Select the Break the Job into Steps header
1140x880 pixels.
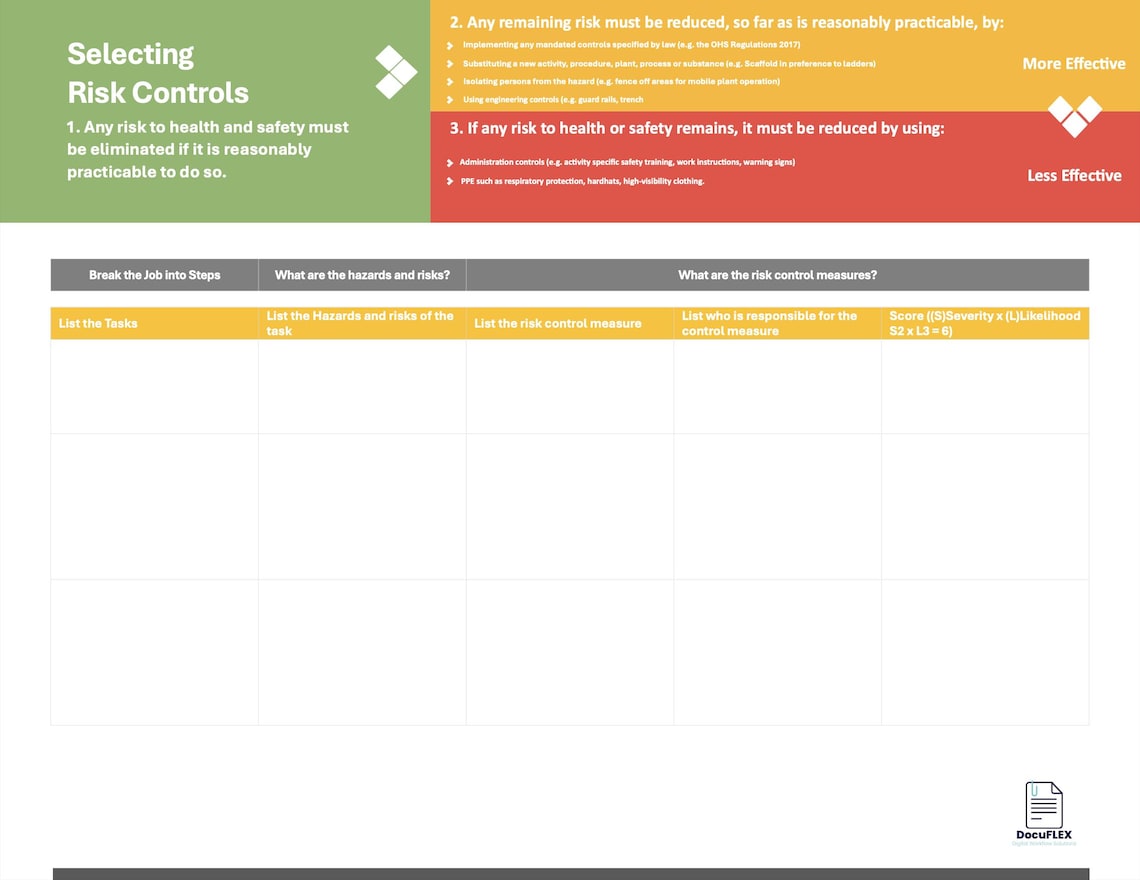point(154,274)
